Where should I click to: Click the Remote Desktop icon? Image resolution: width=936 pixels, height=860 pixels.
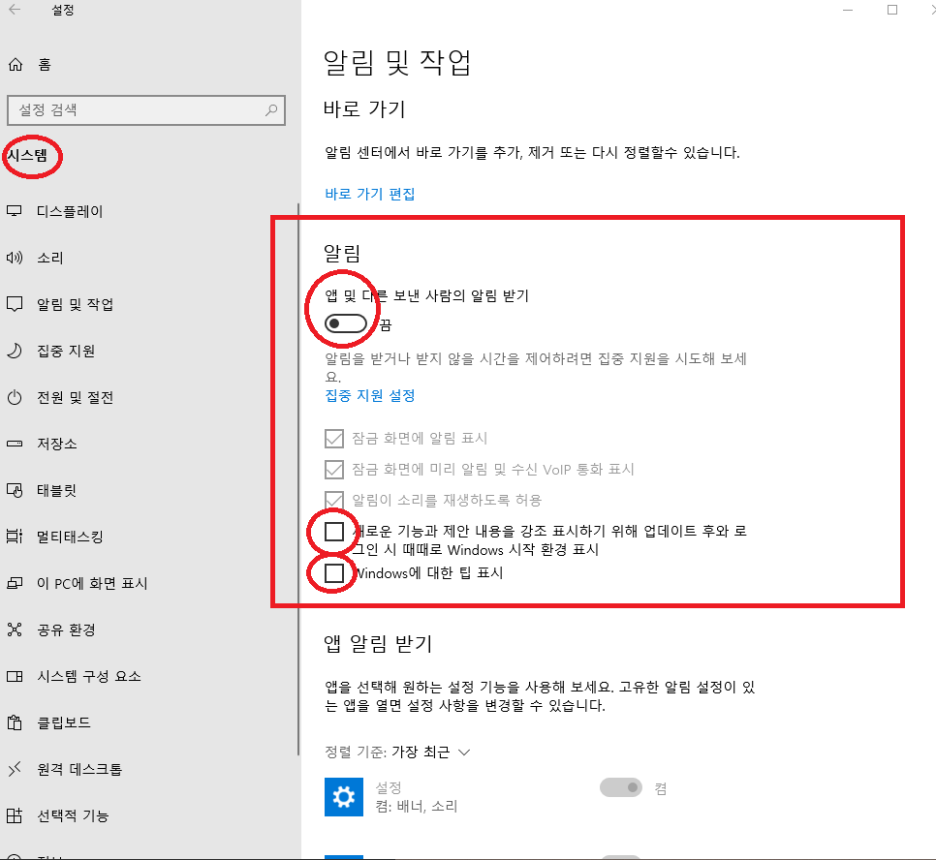(14, 769)
